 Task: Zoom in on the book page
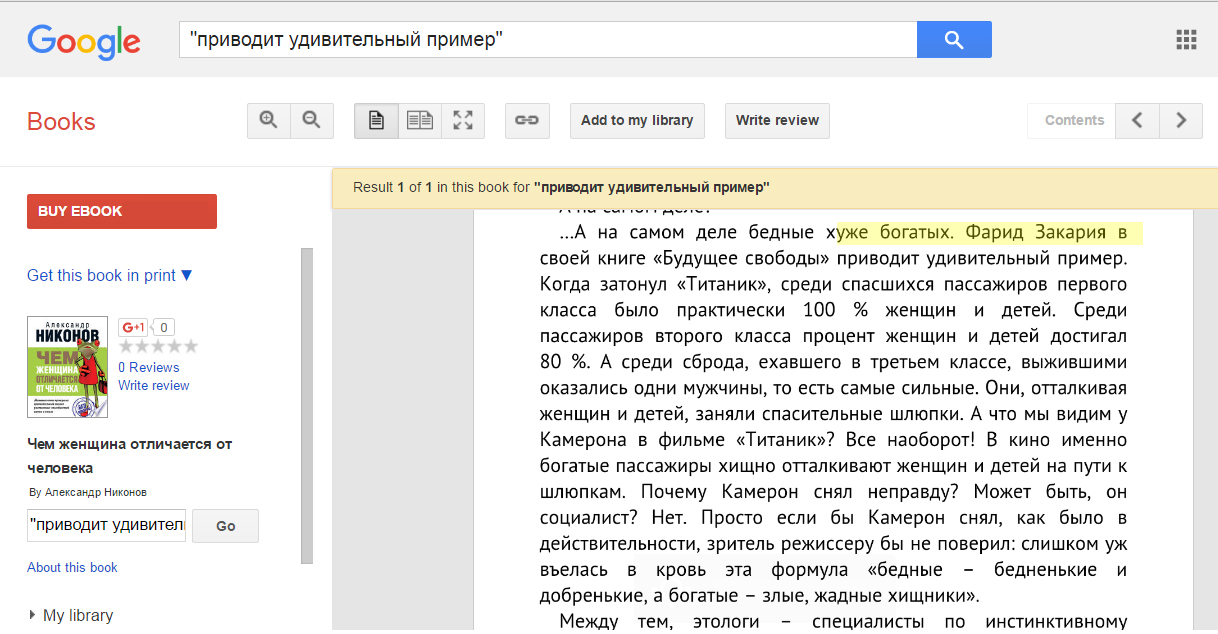click(269, 121)
